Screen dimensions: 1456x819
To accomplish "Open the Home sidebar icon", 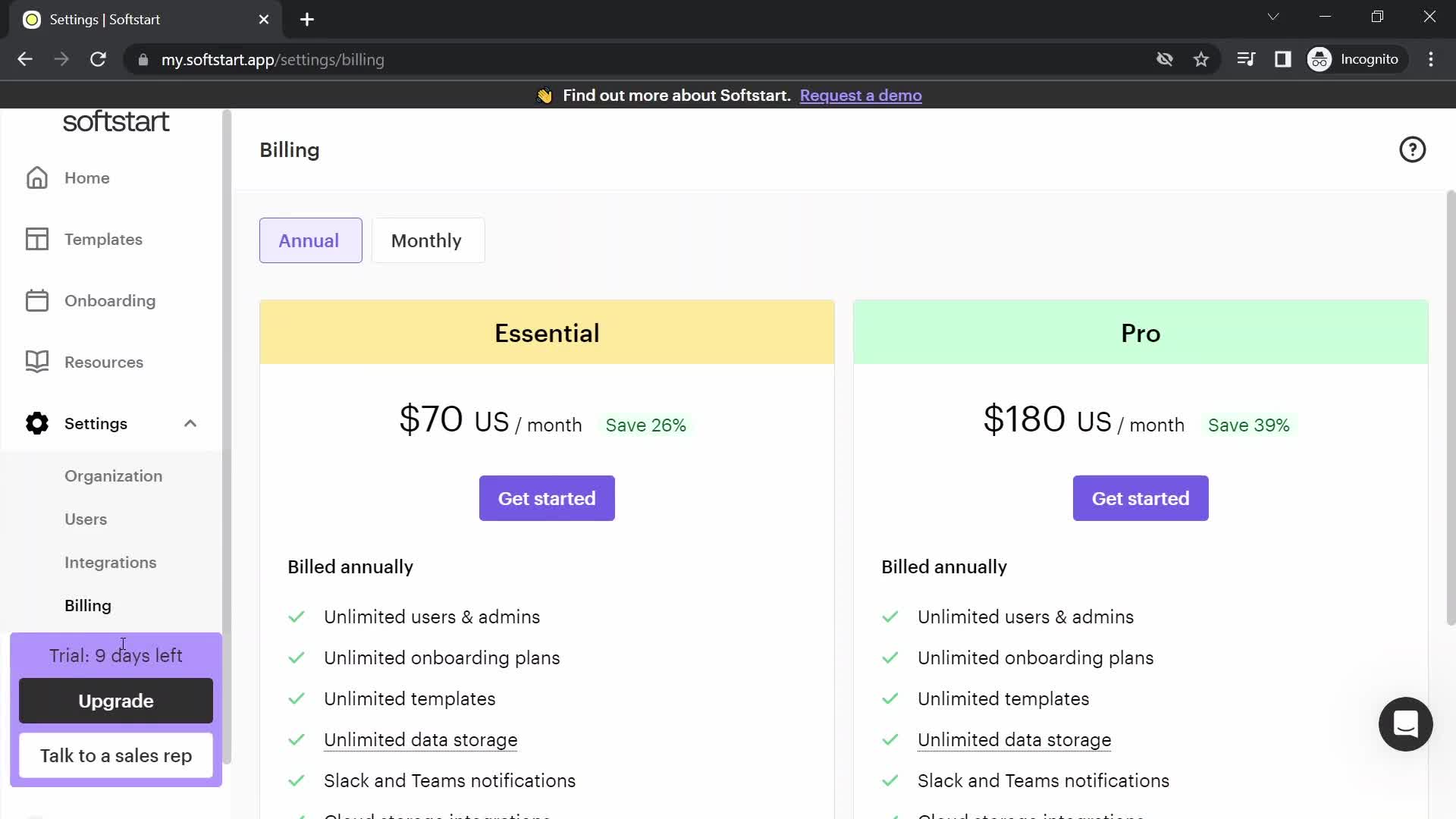I will click(x=36, y=177).
